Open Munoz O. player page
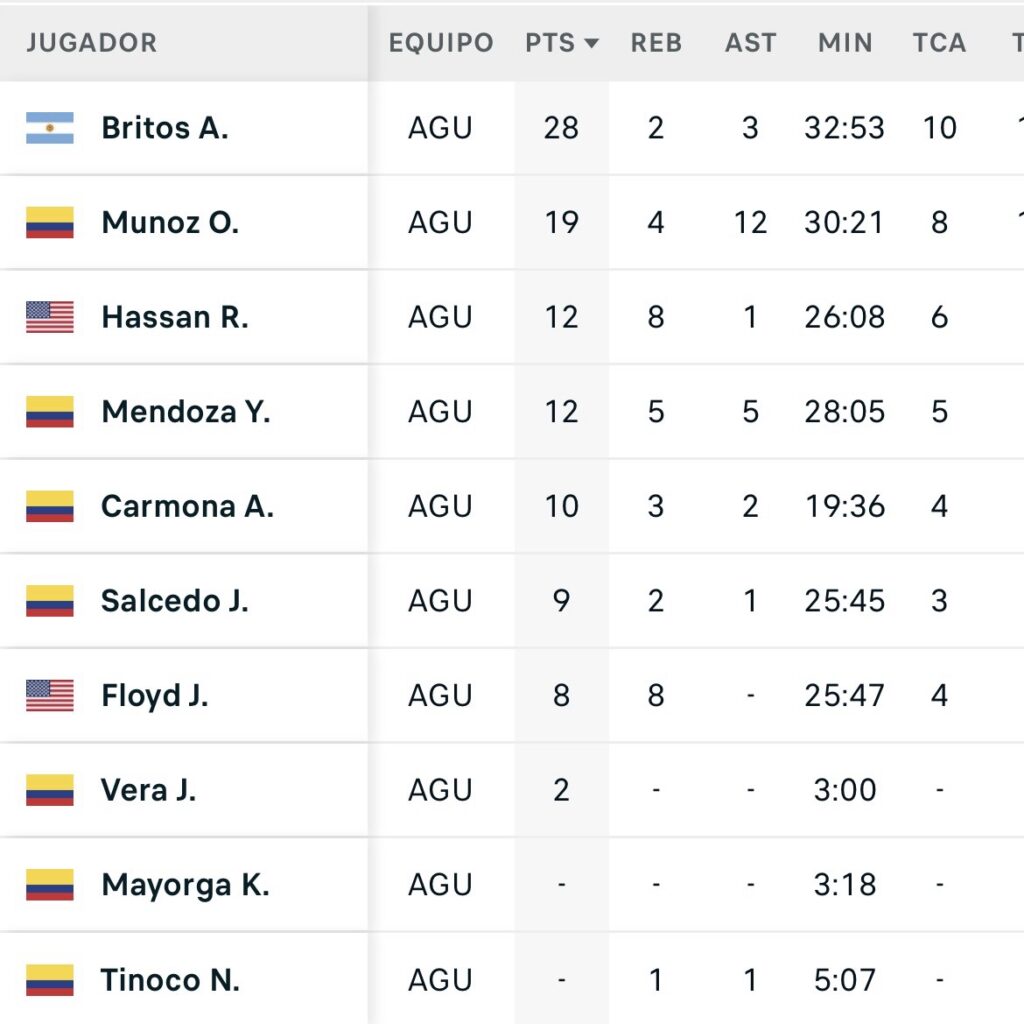Viewport: 1024px width, 1024px height. coord(170,222)
